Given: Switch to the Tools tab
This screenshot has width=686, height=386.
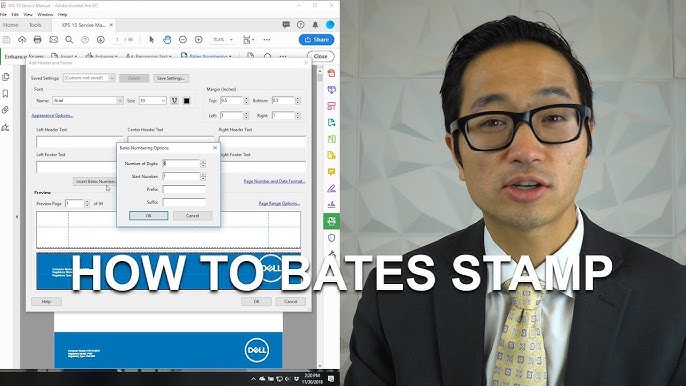Looking at the screenshot, I should pos(35,25).
